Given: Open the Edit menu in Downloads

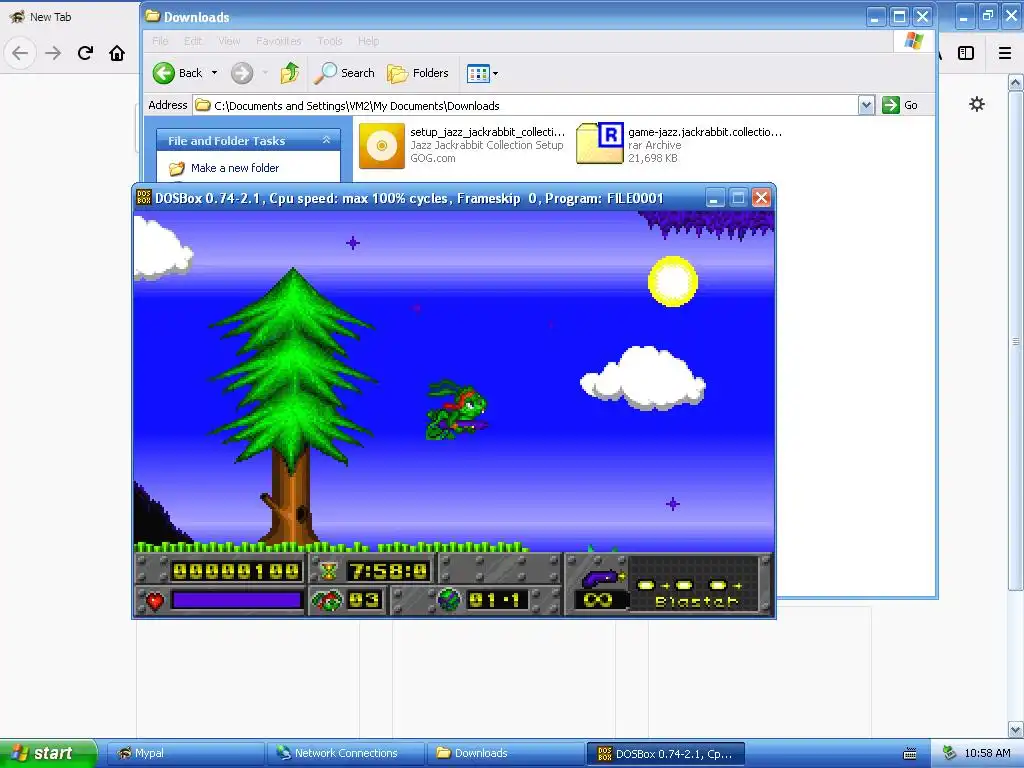Looking at the screenshot, I should point(193,40).
